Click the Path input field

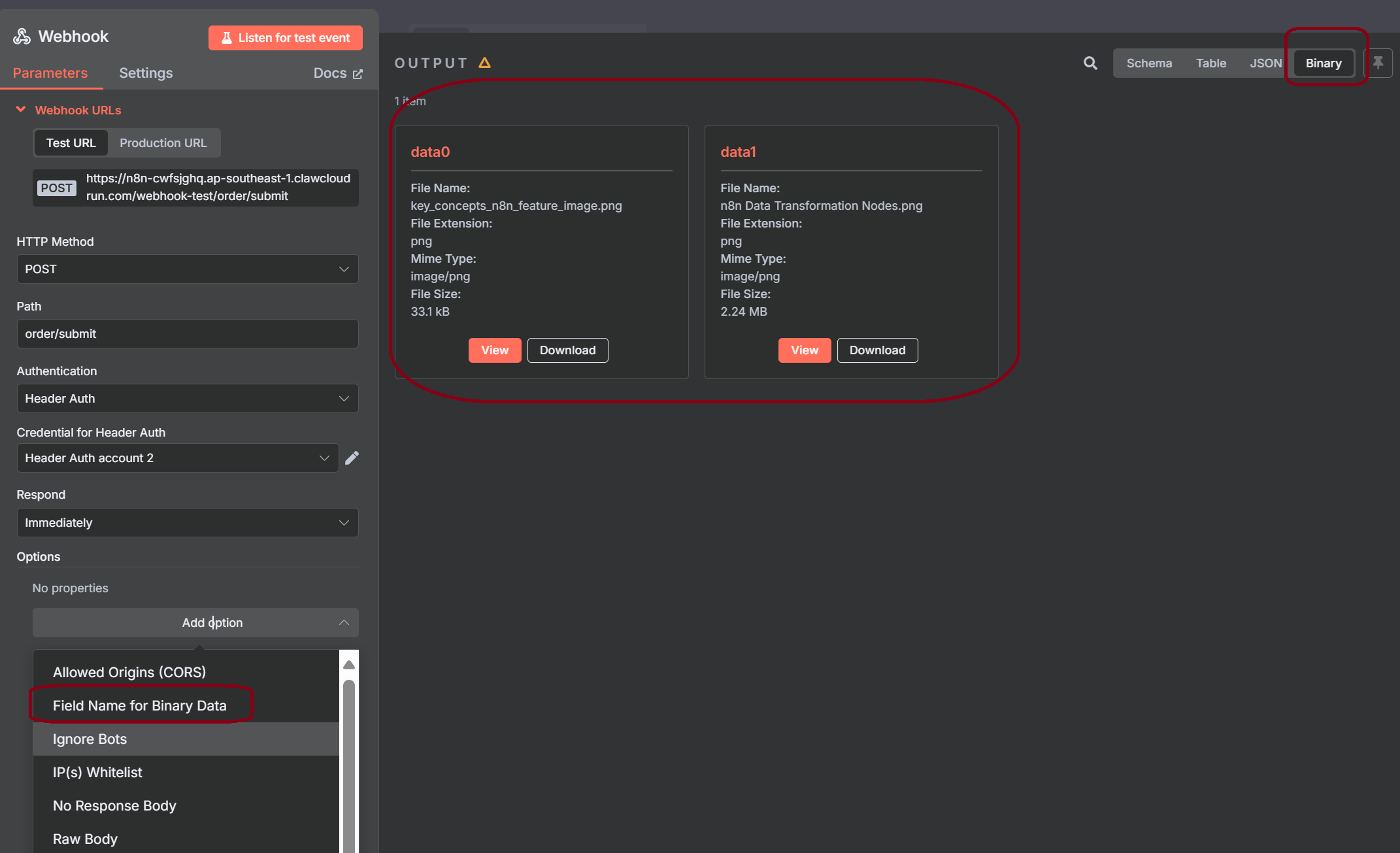pyautogui.click(x=187, y=334)
